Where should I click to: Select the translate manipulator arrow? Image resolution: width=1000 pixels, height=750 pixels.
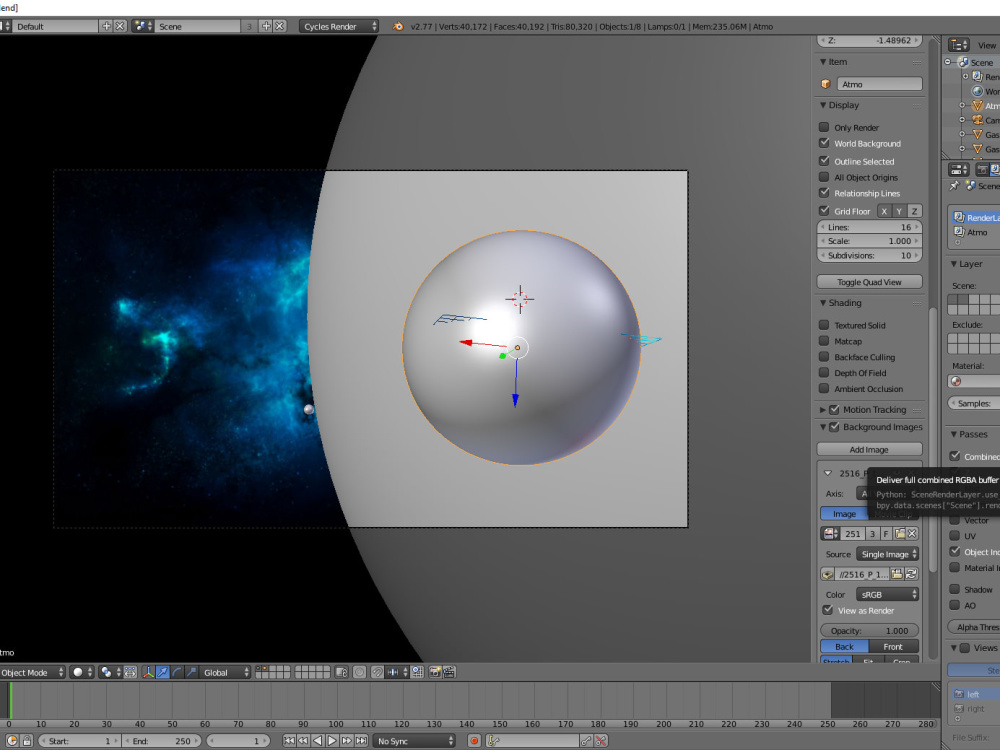pos(163,672)
